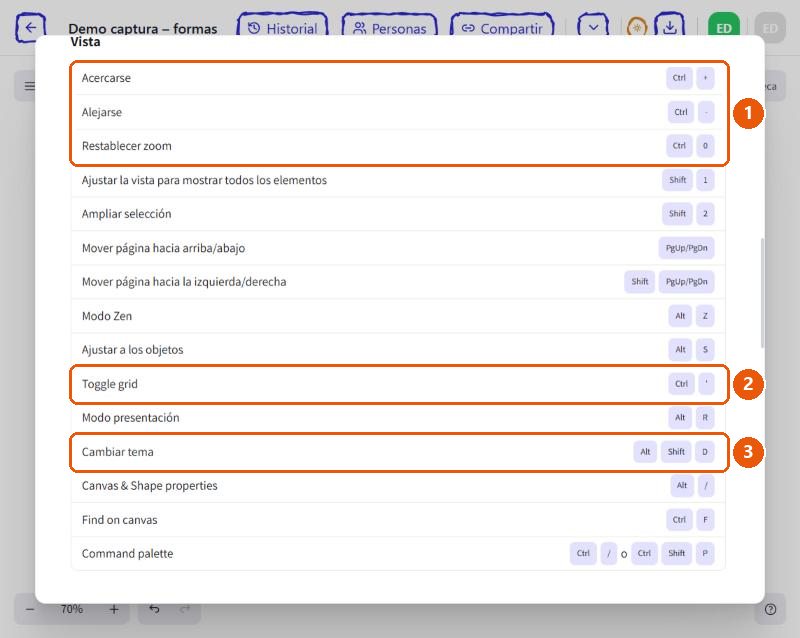The width and height of the screenshot is (800, 638).
Task: Click the shortcuts dialog scrollbar
Action: point(763,293)
